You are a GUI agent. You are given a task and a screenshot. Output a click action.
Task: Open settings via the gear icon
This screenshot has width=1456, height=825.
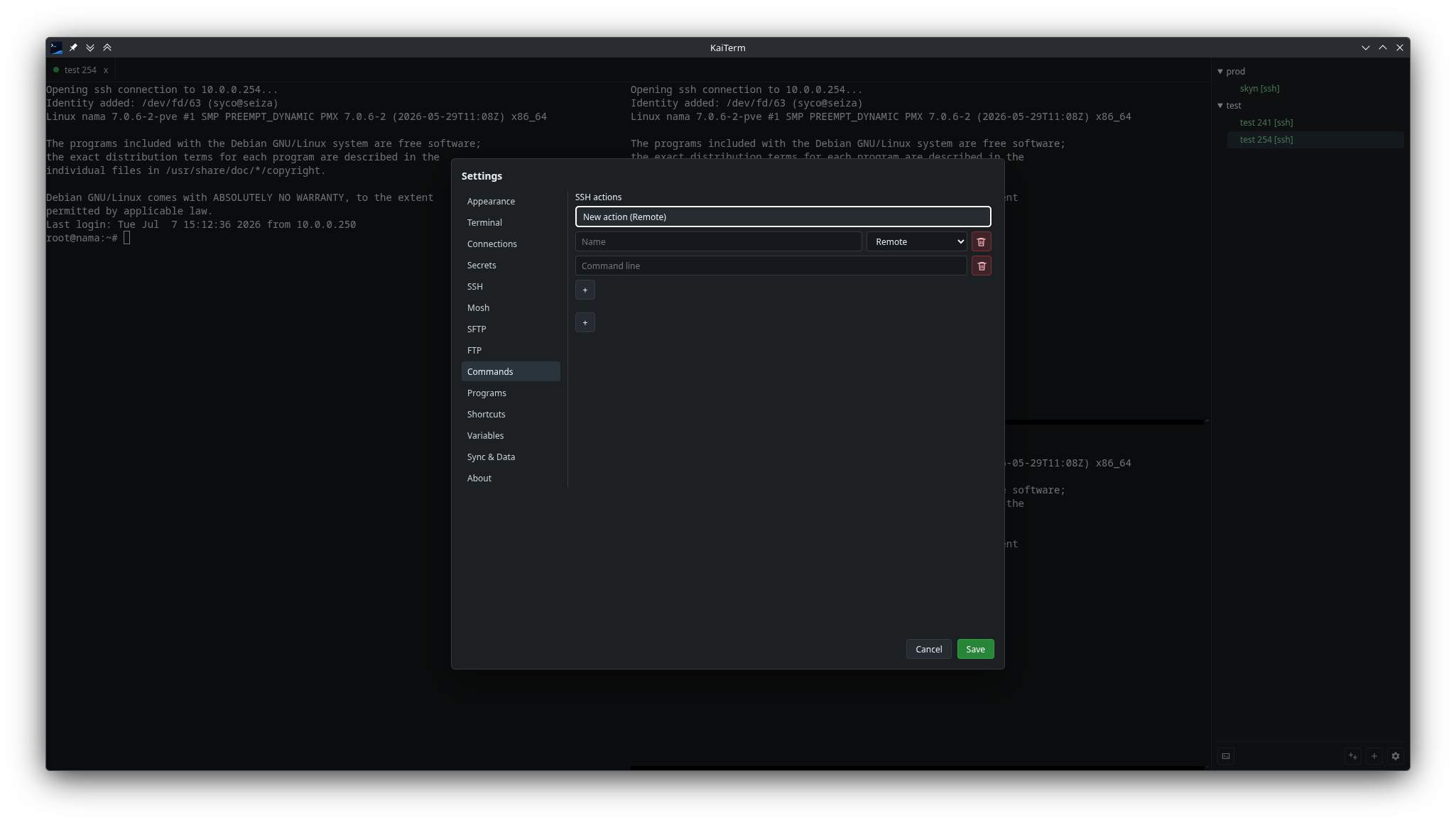tap(1396, 757)
